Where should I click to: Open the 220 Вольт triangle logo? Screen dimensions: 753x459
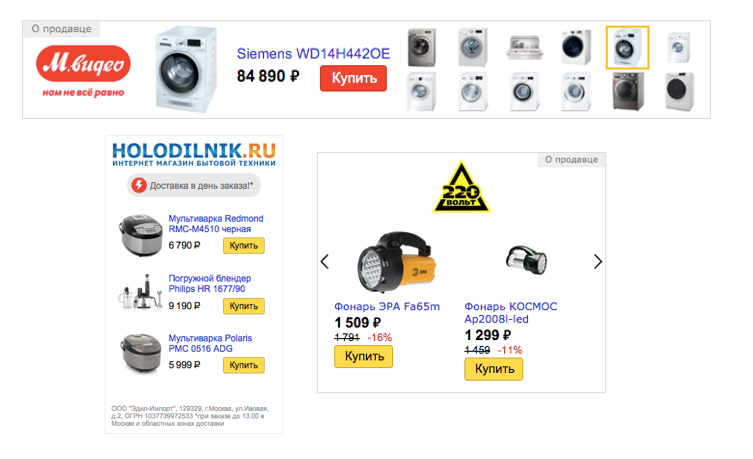461,187
